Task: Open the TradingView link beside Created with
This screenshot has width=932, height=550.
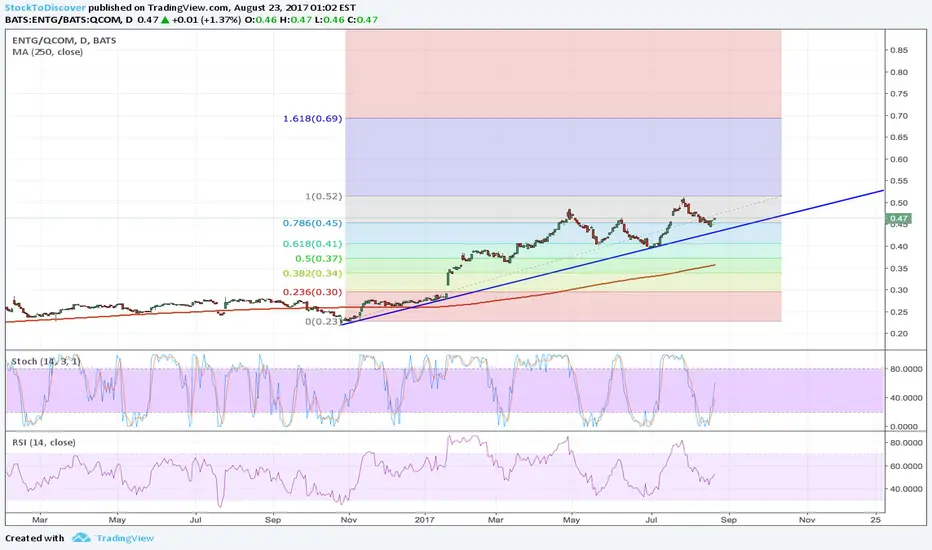Action: coord(125,538)
